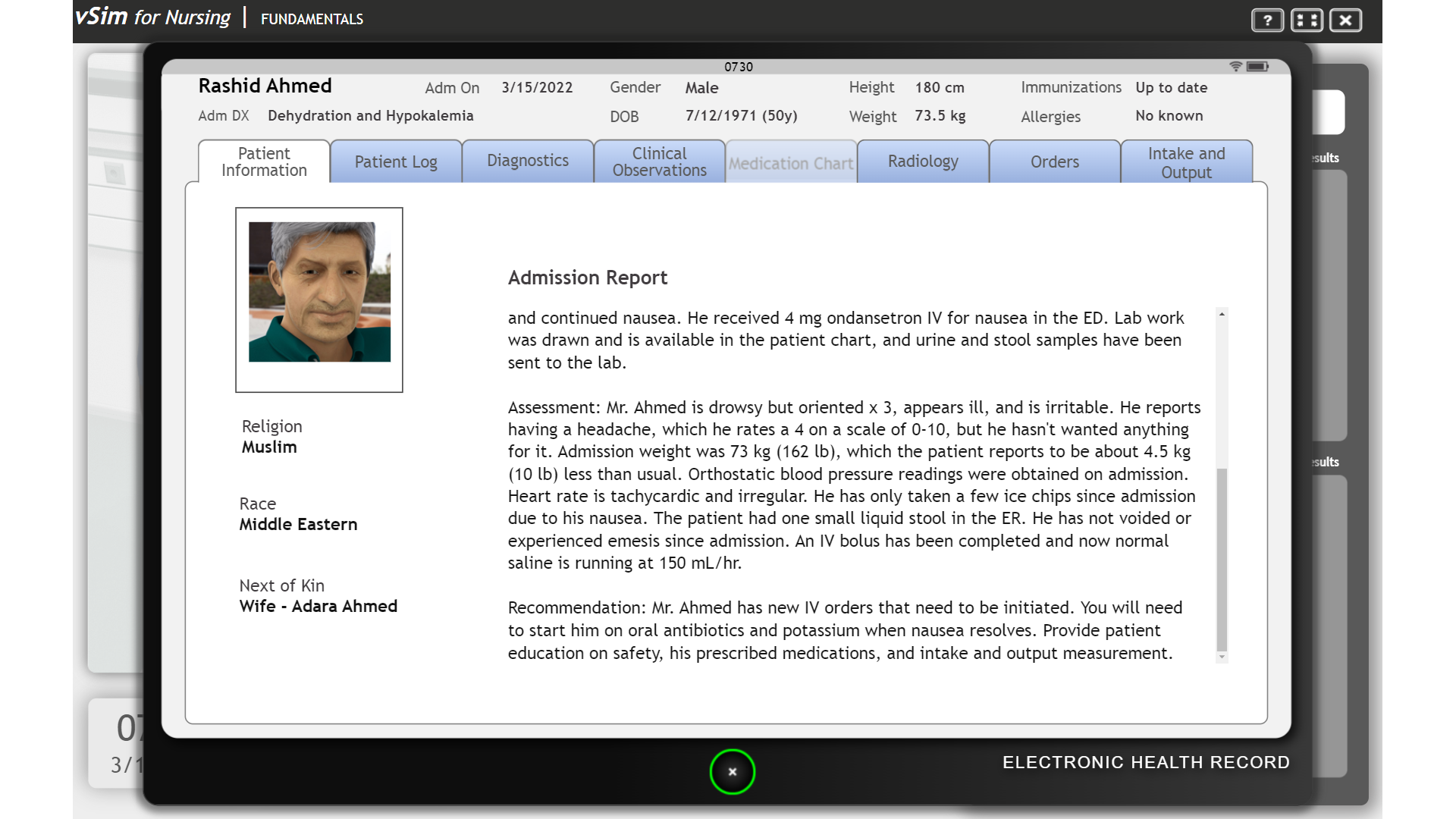The image size is (1456, 819).
Task: Click next of kin Wife - Adara Ahmed
Action: [x=318, y=607]
